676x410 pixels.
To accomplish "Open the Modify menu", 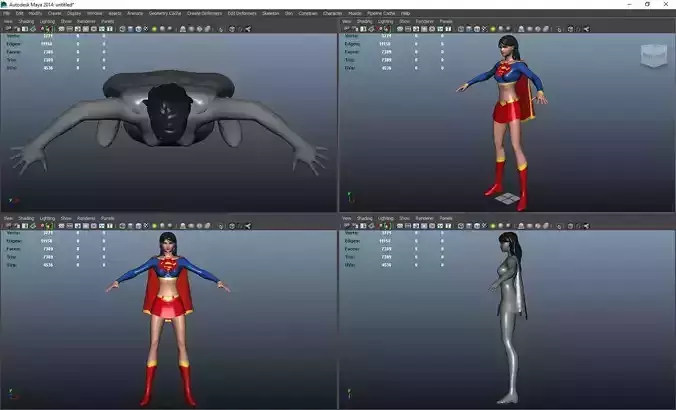I will 35,13.
